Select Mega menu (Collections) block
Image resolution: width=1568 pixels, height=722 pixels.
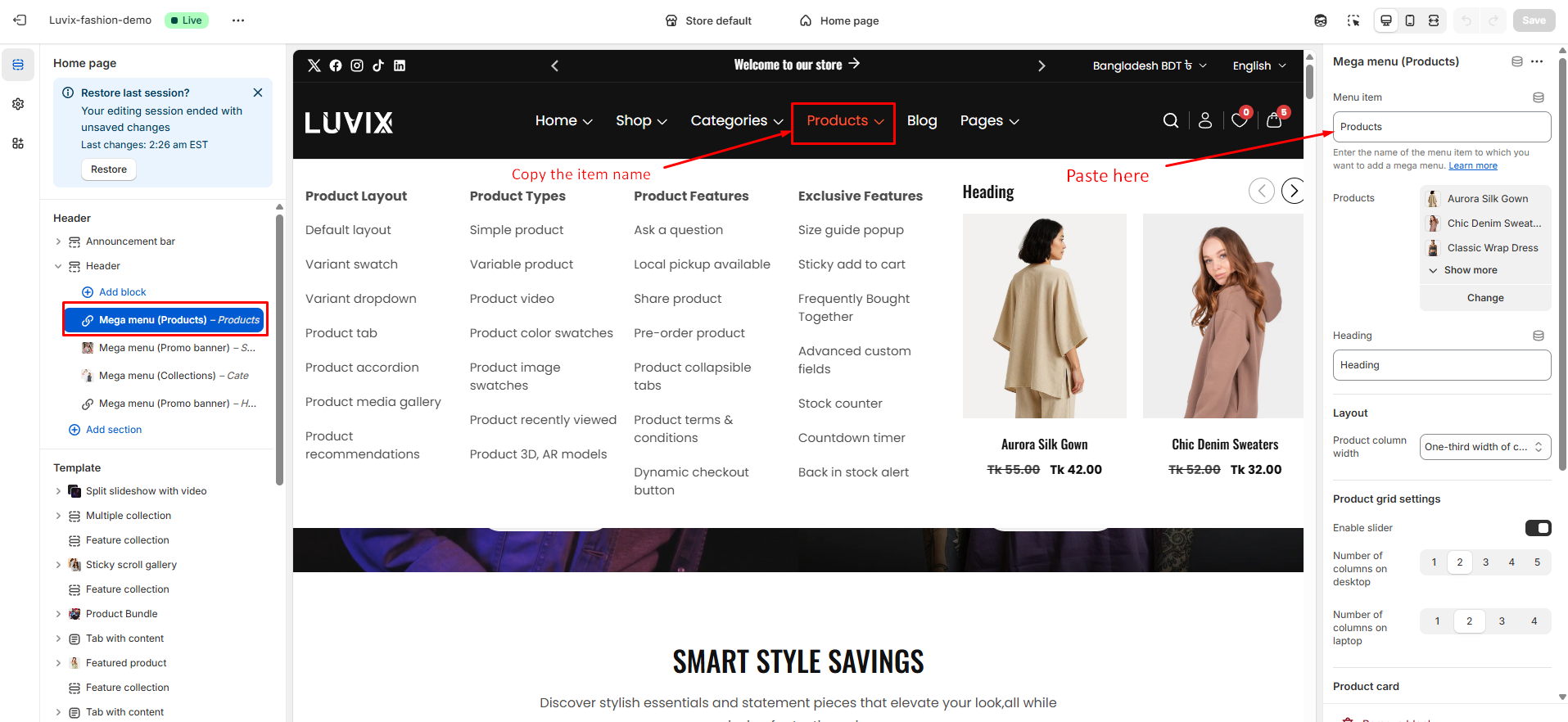click(x=157, y=376)
